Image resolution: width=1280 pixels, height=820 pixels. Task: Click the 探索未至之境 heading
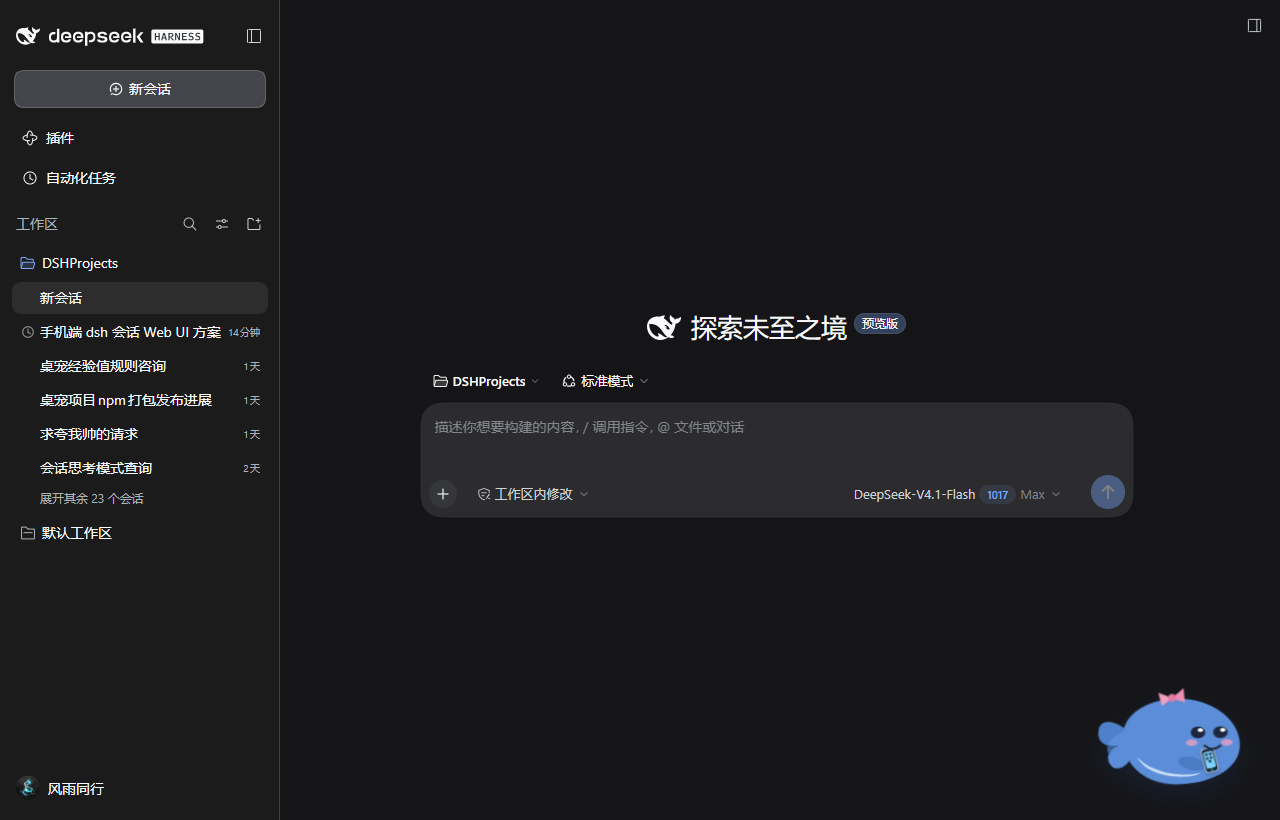click(x=768, y=327)
